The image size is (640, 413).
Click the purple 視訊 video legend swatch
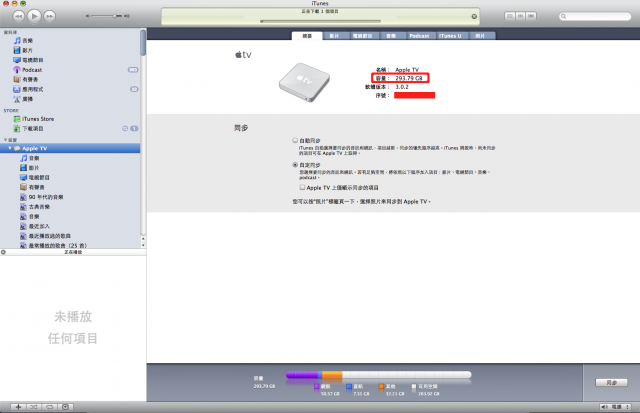point(316,386)
